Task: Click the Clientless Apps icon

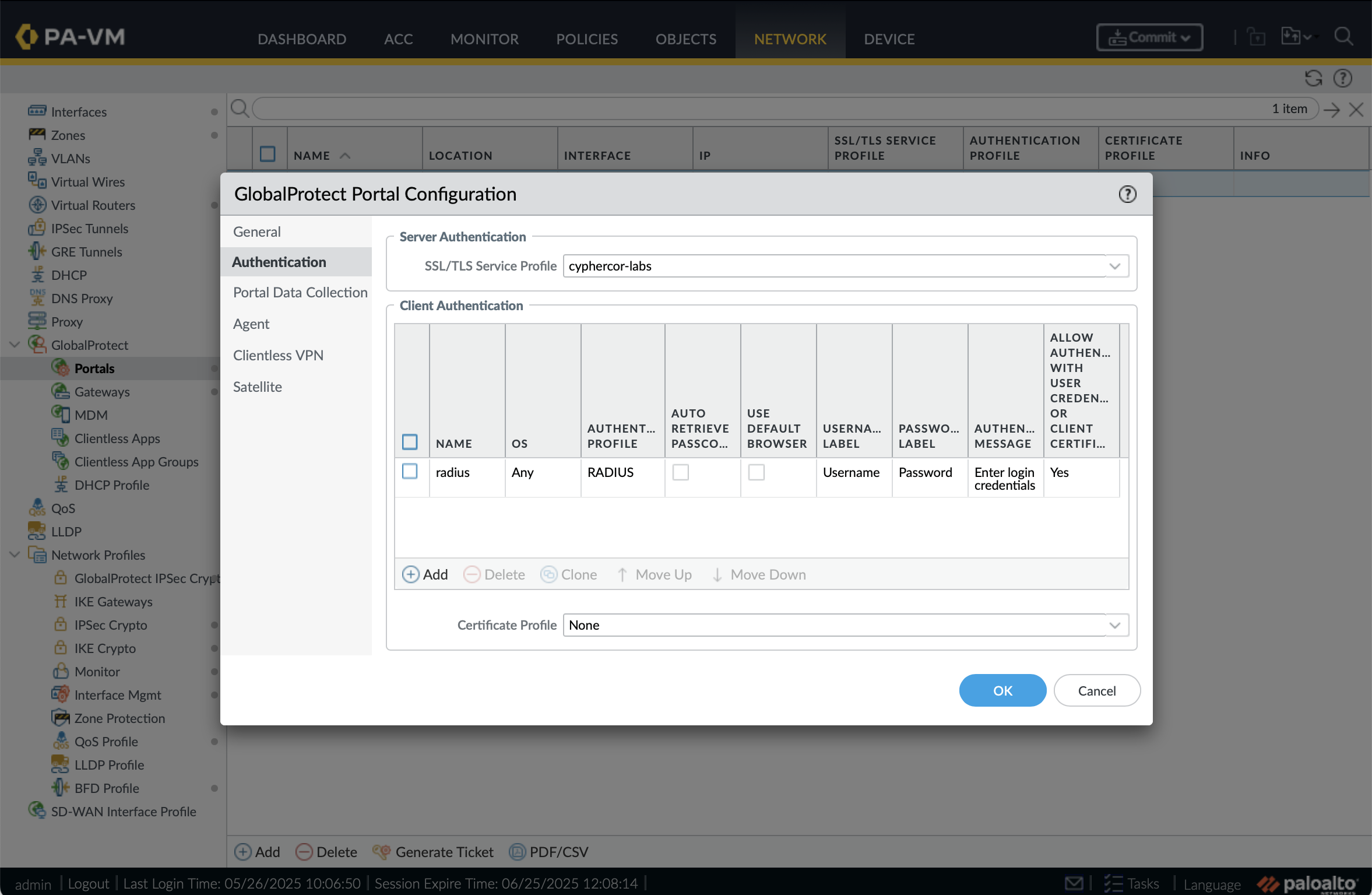Action: tap(60, 437)
